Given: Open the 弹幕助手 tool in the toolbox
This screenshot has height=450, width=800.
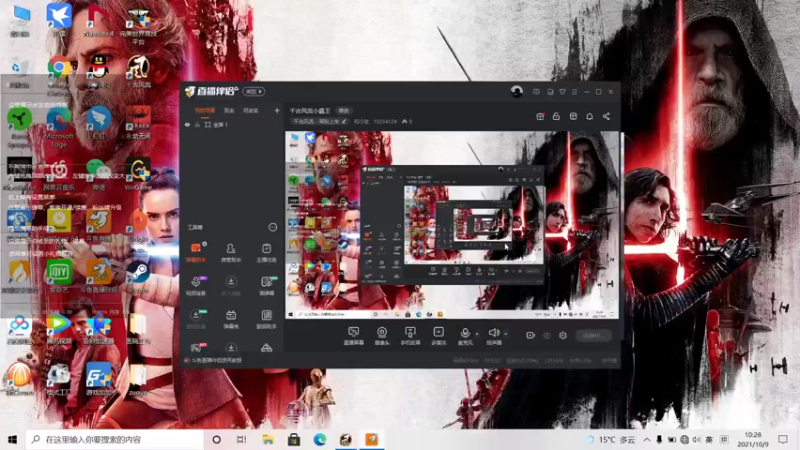Looking at the screenshot, I should [195, 253].
